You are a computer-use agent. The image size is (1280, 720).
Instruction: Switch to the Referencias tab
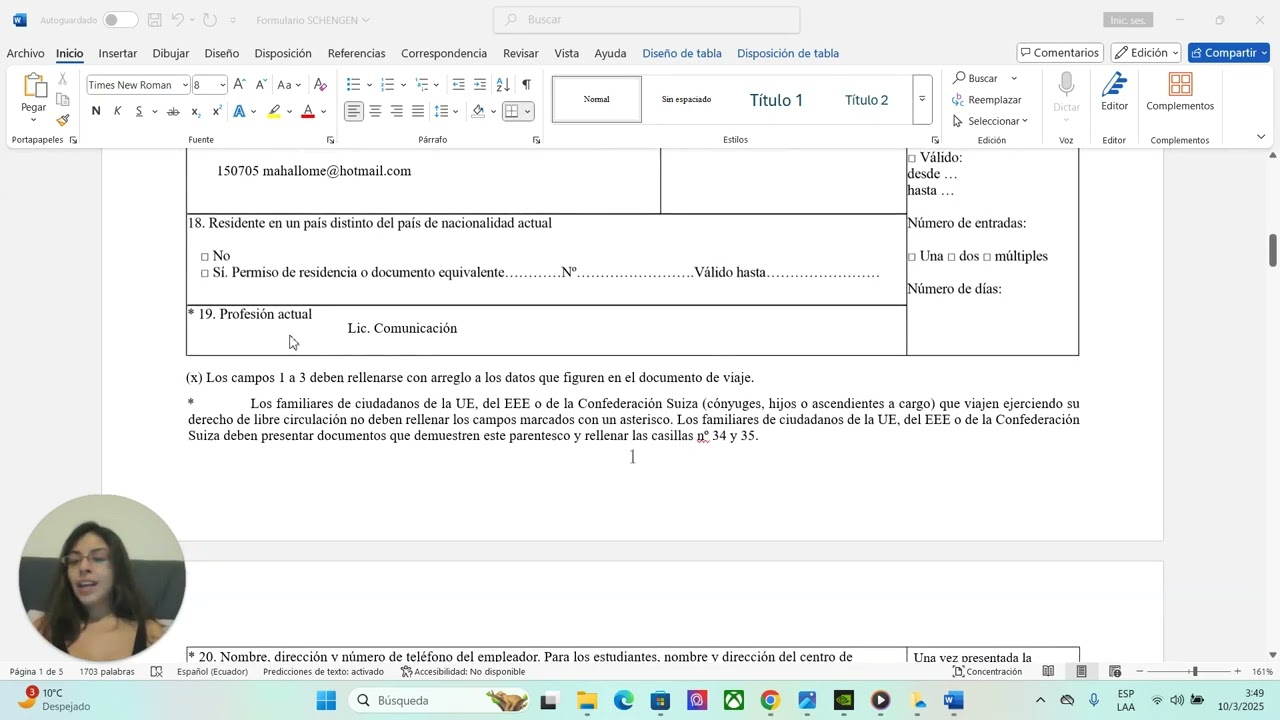[x=356, y=53]
